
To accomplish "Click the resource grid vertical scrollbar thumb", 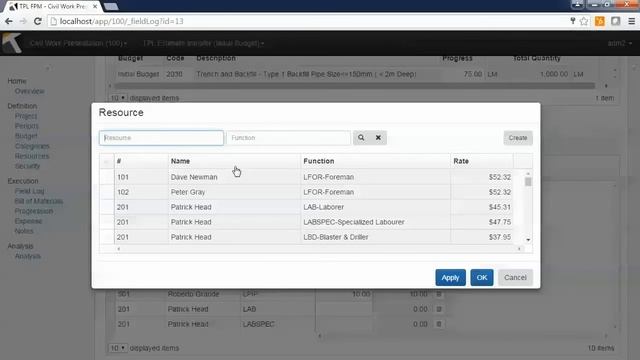I will tap(528, 182).
